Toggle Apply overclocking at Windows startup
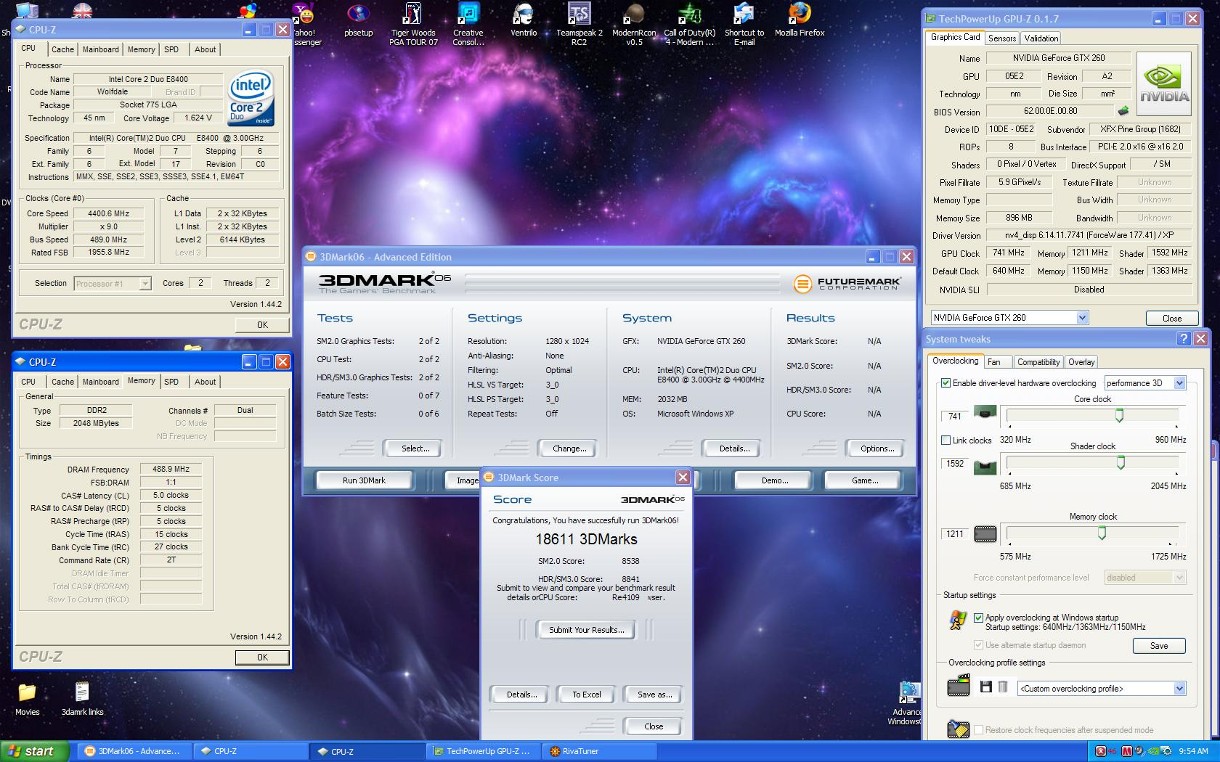This screenshot has width=1220, height=762. point(978,618)
